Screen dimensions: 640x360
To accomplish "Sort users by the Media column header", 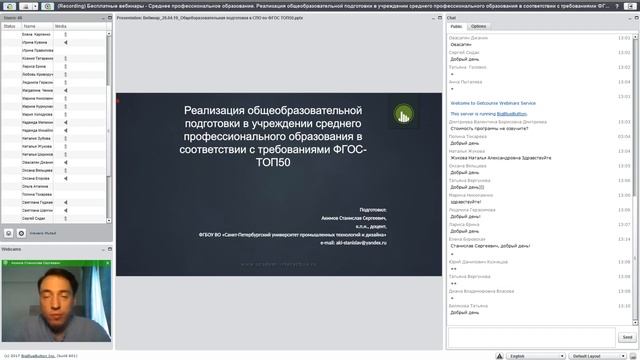I will pos(79,26).
